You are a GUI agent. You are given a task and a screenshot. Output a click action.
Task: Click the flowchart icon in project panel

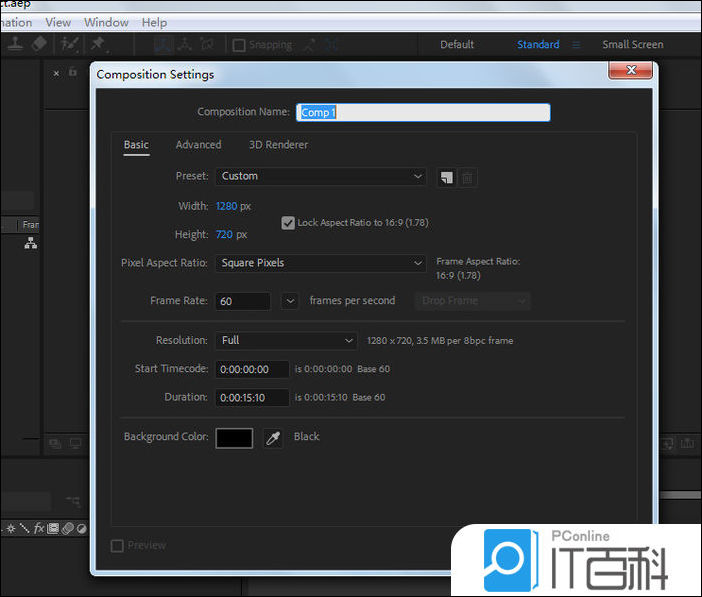coord(30,243)
